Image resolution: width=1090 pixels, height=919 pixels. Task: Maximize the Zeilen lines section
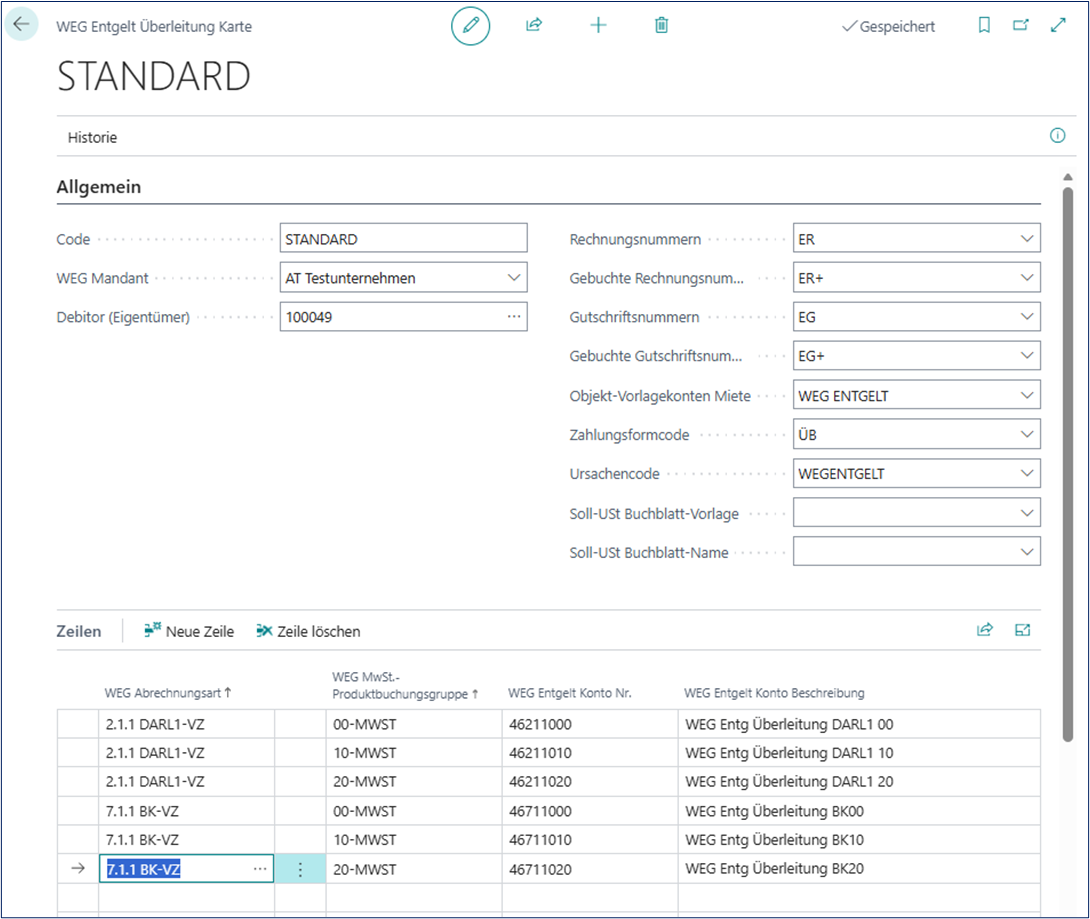1022,630
